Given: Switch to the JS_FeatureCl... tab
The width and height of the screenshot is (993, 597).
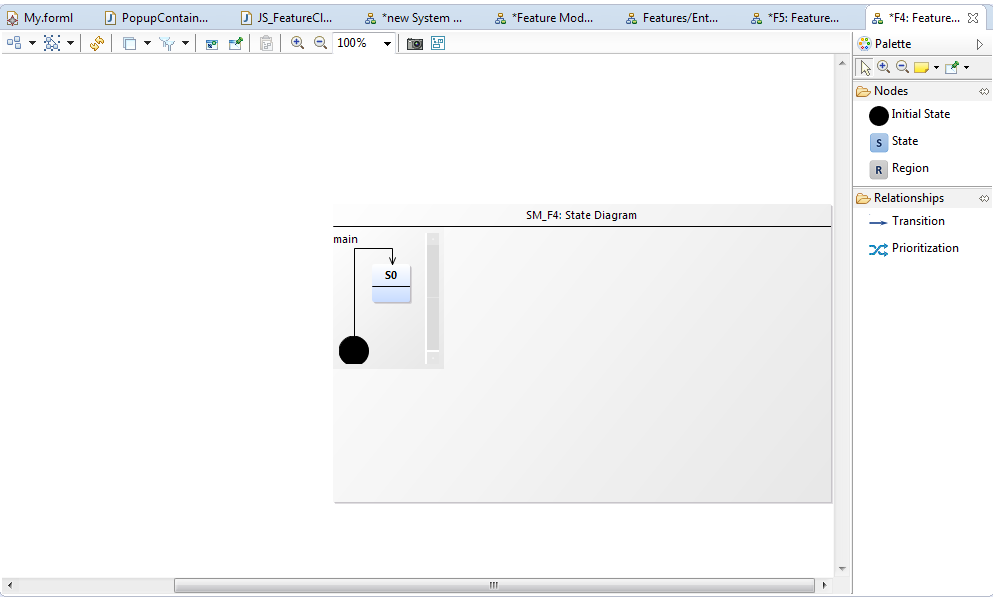Looking at the screenshot, I should tap(287, 18).
